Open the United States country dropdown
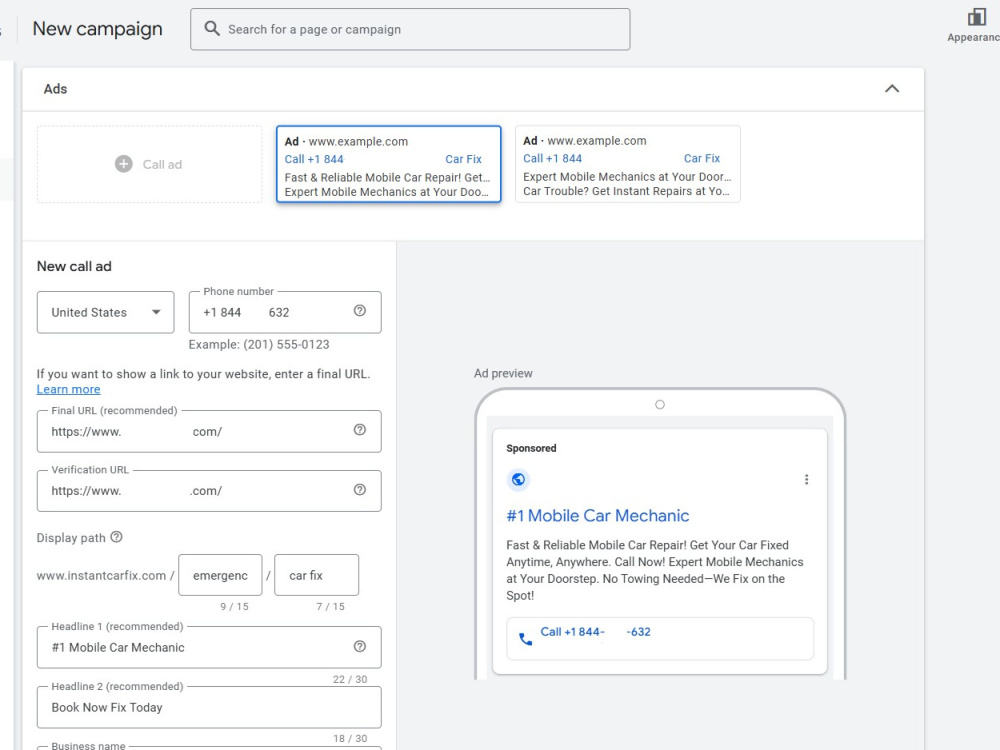The width and height of the screenshot is (1000, 750). tap(105, 312)
